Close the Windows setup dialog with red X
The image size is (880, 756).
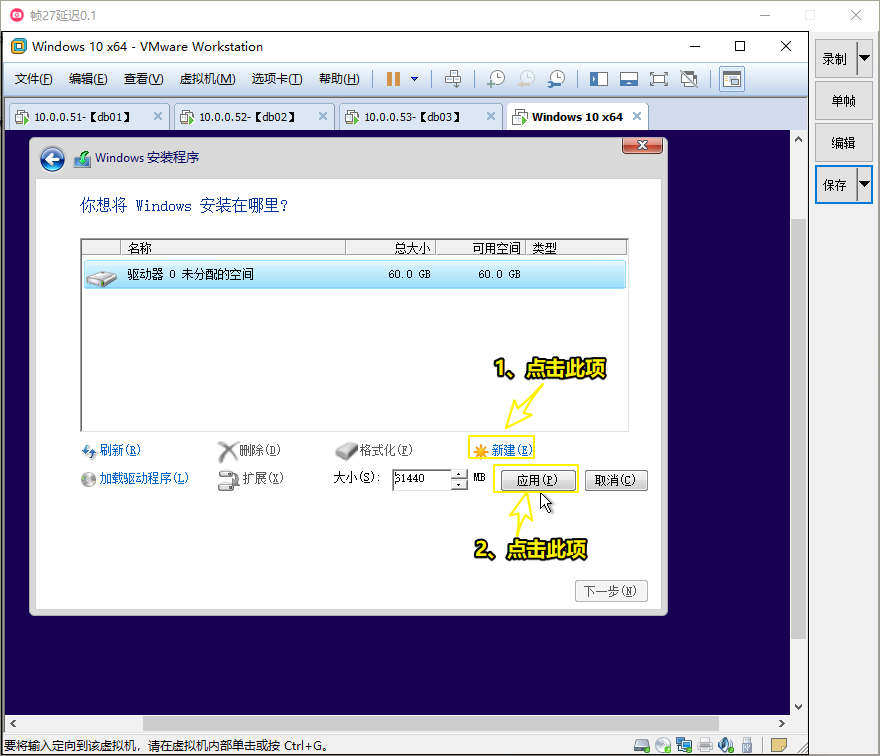pyautogui.click(x=642, y=145)
